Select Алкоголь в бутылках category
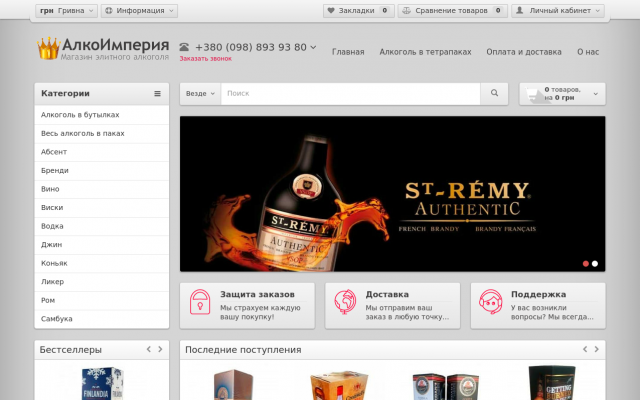Screen dimensions: 640x400 coord(102,115)
